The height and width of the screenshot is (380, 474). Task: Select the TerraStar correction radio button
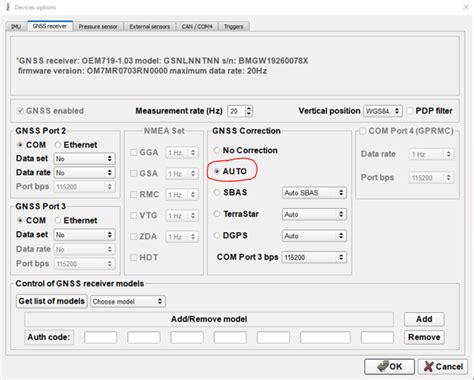coord(217,214)
